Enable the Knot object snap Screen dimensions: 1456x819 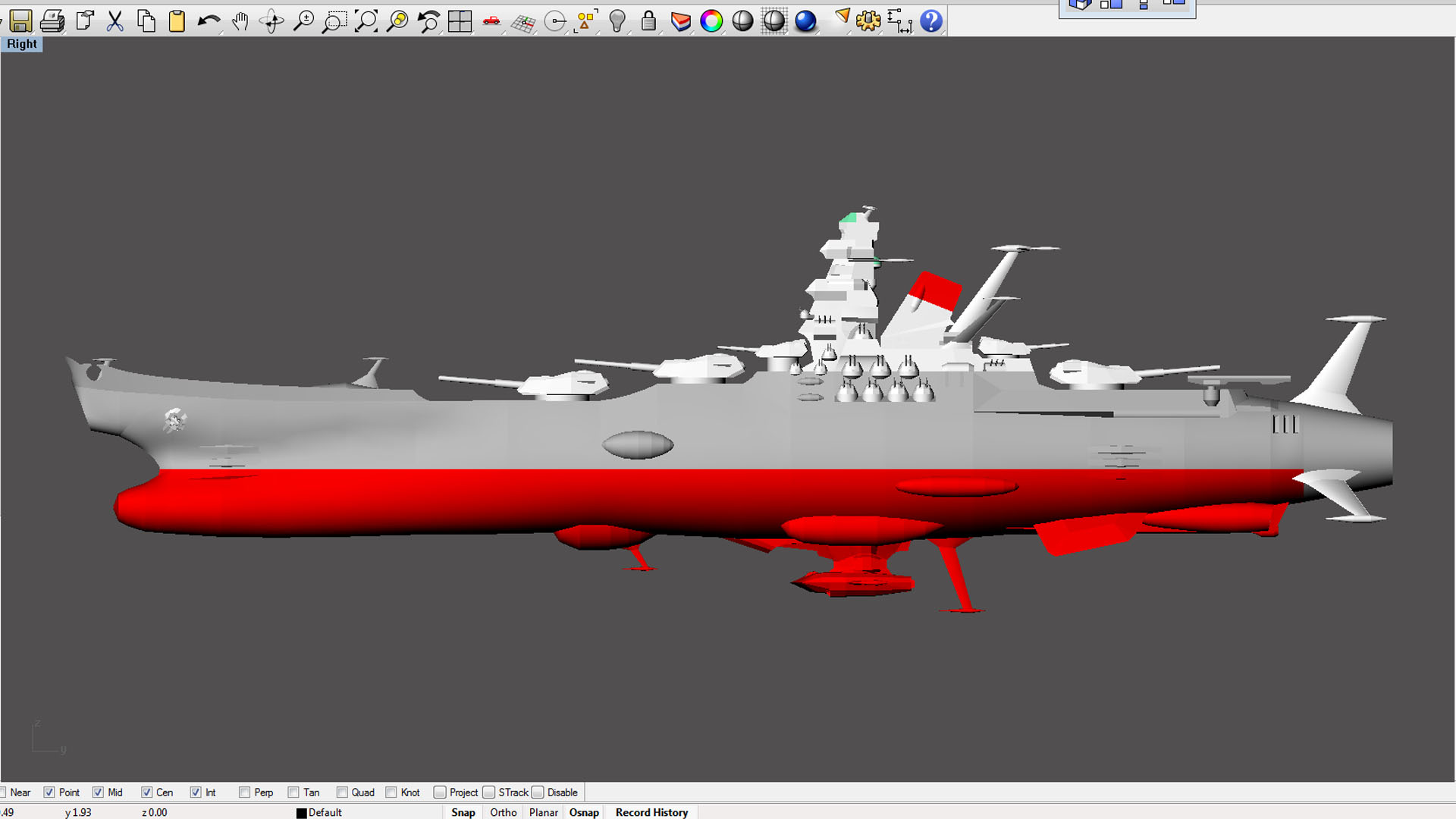pyautogui.click(x=391, y=792)
